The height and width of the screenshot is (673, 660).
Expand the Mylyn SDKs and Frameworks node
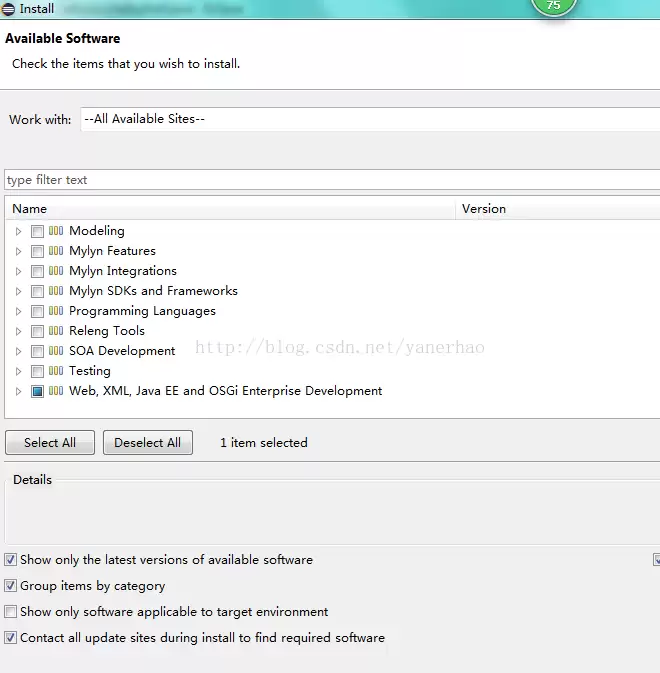click(18, 291)
